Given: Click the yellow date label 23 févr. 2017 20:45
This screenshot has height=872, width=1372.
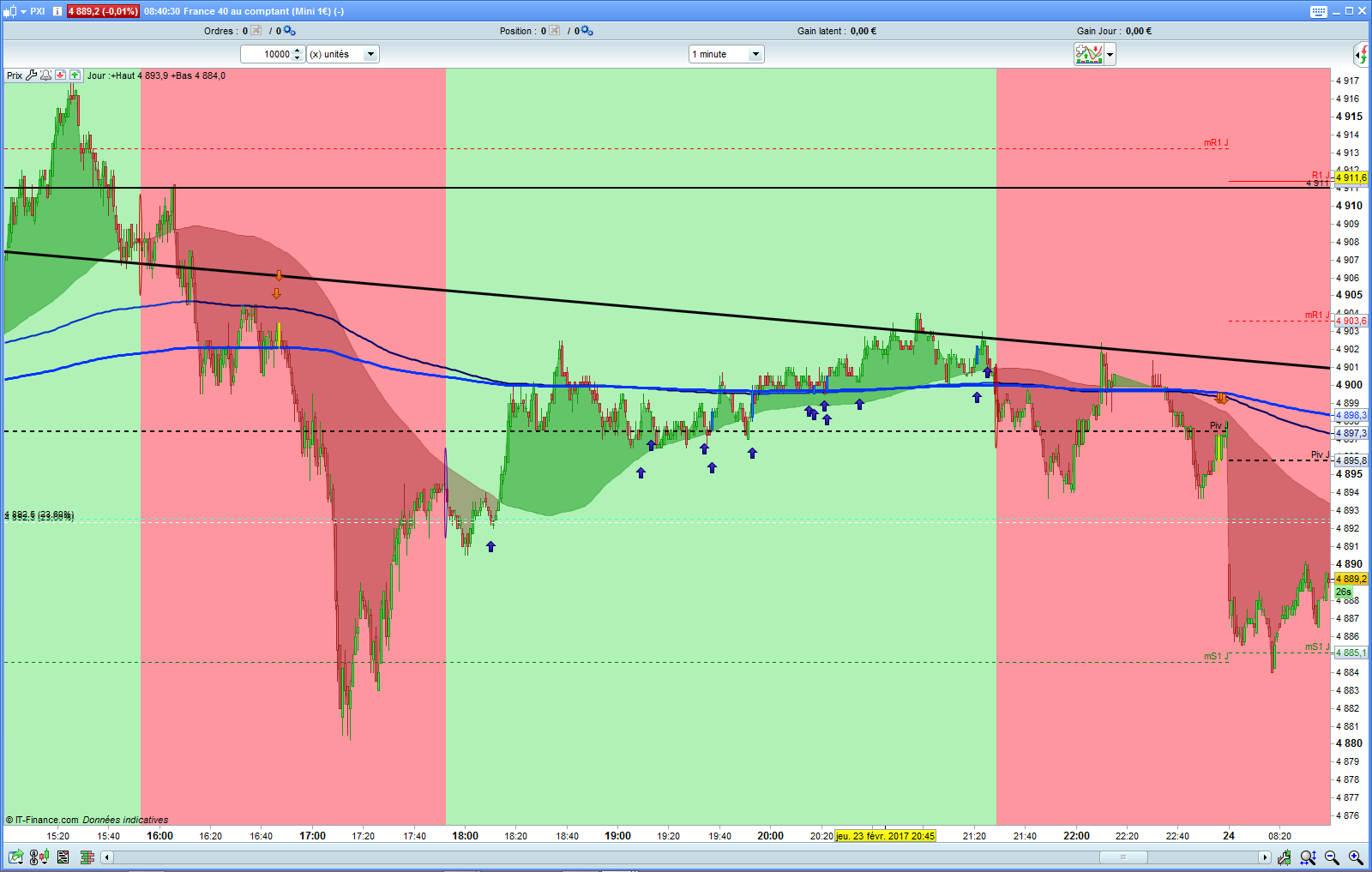Looking at the screenshot, I should (885, 836).
